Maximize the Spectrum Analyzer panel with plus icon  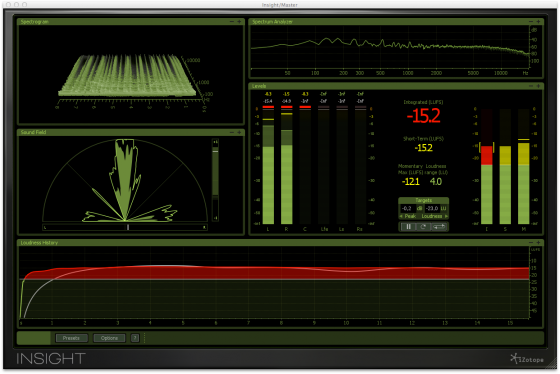[x=538, y=22]
